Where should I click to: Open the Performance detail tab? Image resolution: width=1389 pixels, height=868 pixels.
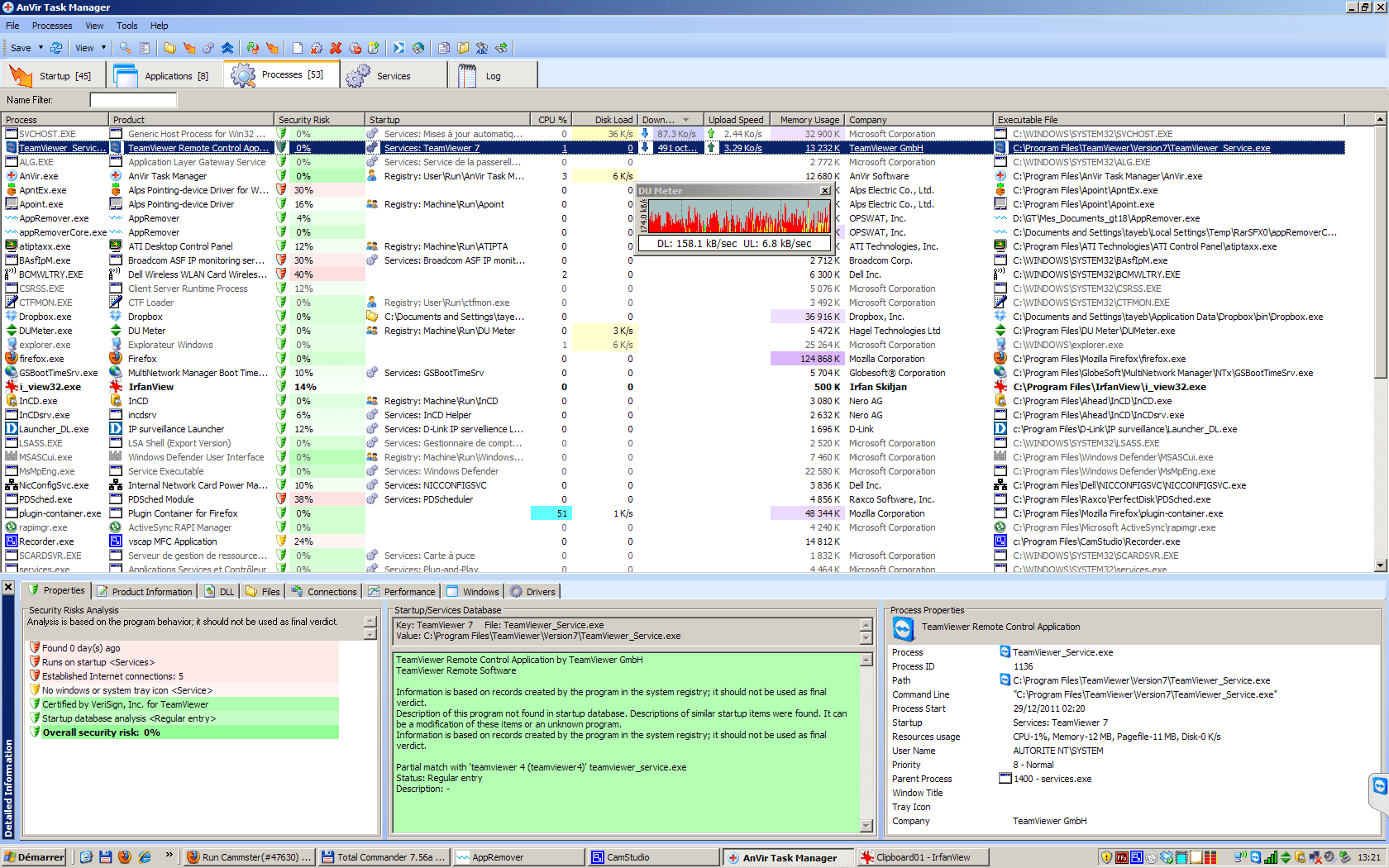[x=402, y=592]
